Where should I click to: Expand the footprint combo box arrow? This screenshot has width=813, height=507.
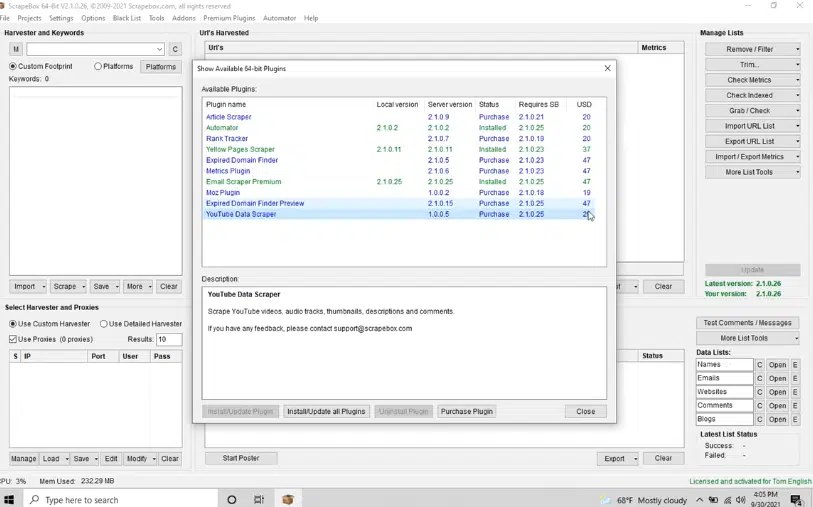point(159,49)
